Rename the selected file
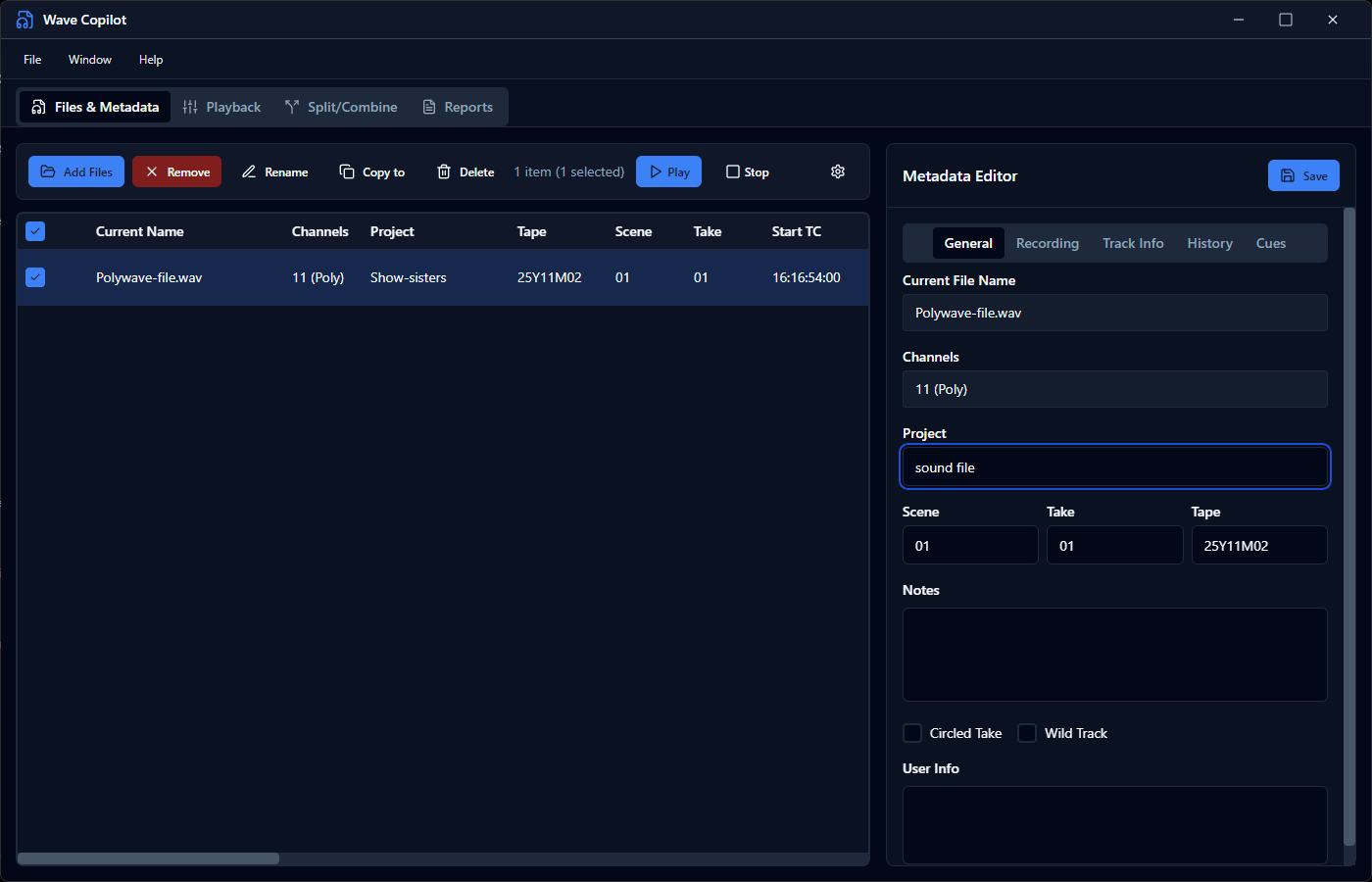Image resolution: width=1372 pixels, height=882 pixels. click(275, 171)
